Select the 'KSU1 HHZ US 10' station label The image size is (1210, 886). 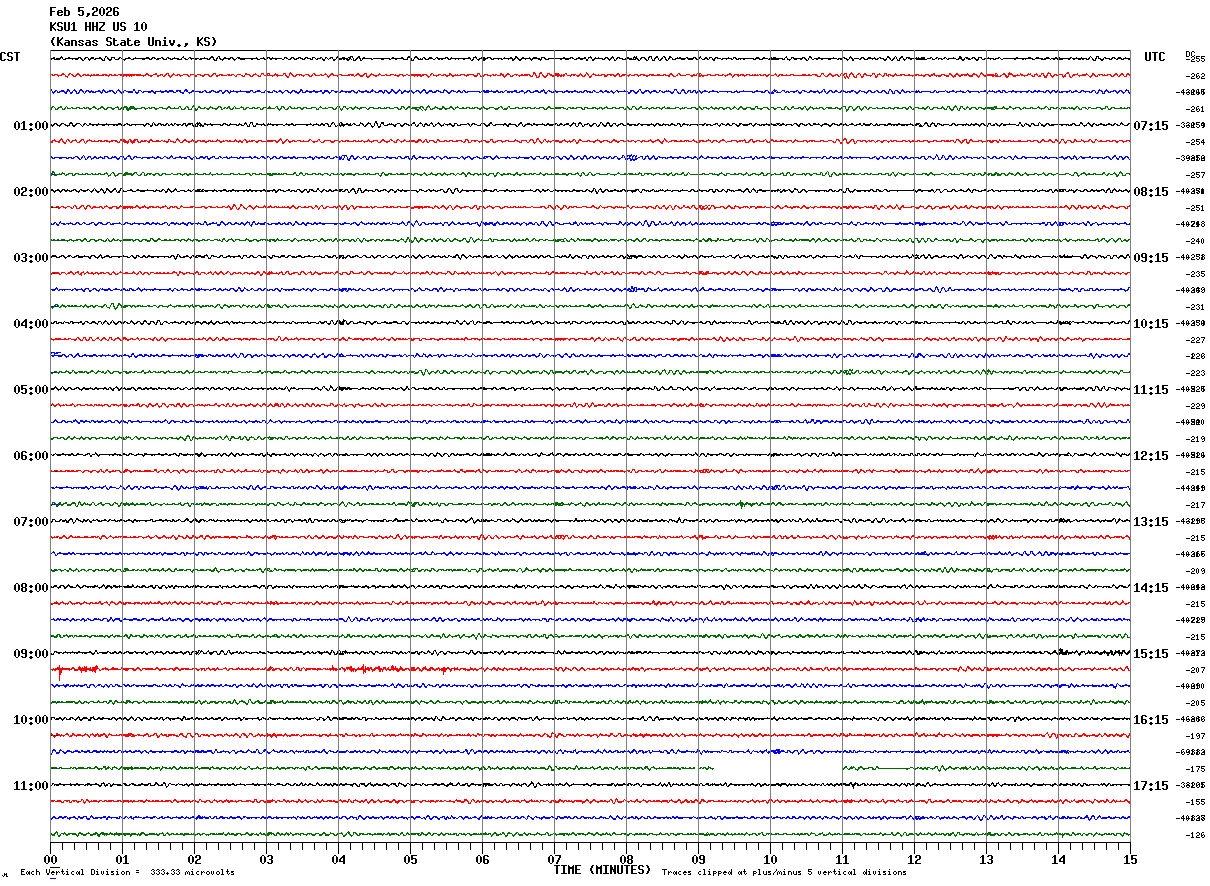point(98,27)
